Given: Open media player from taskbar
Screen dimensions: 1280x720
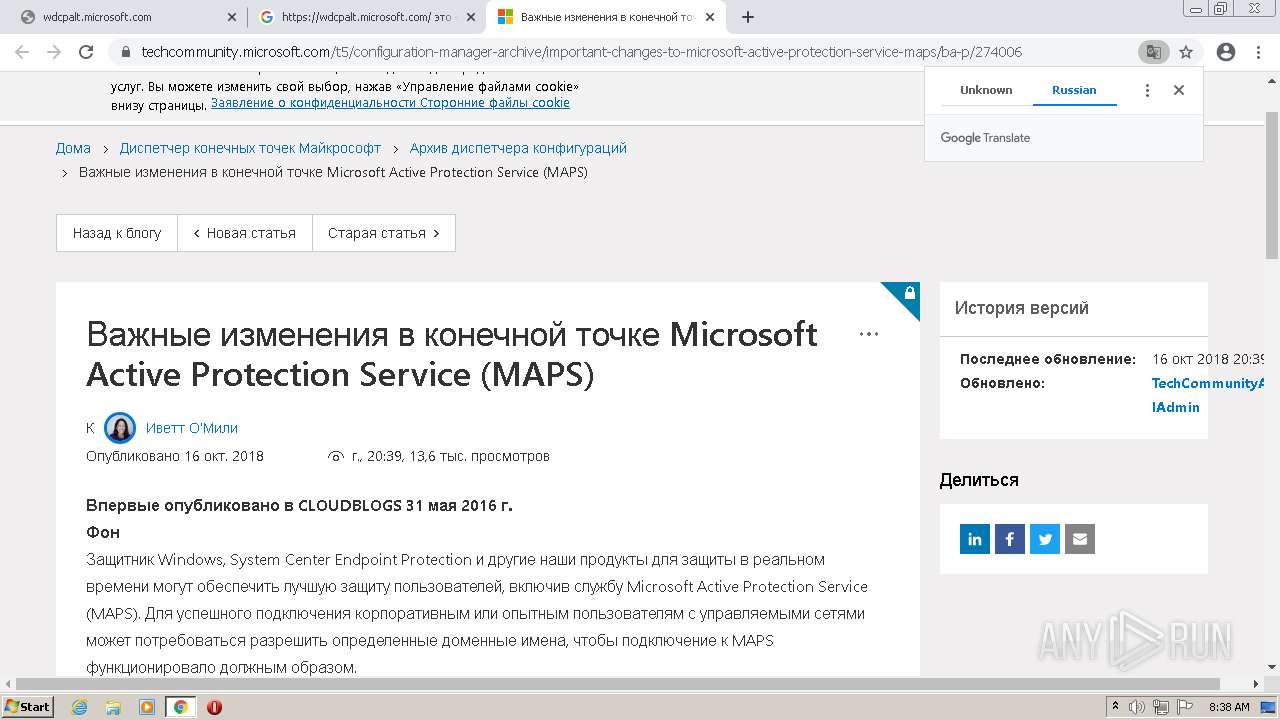Looking at the screenshot, I should [147, 707].
